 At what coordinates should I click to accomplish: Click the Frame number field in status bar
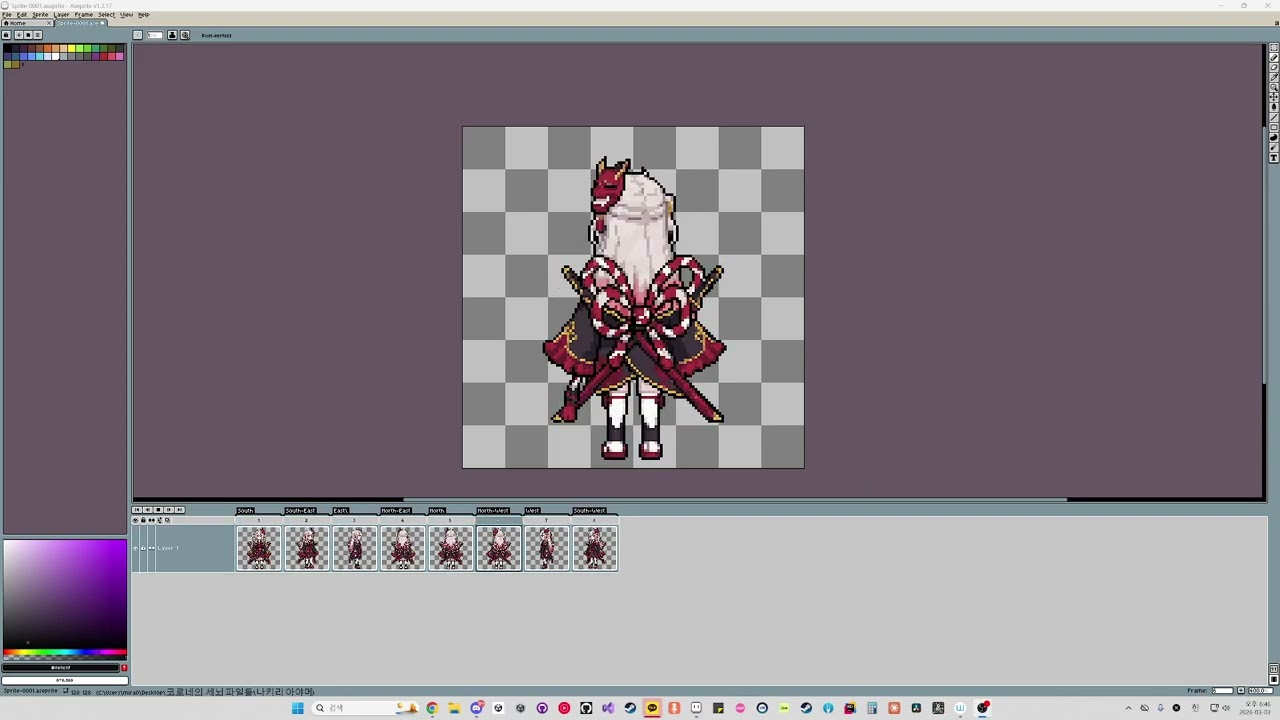pos(1222,690)
